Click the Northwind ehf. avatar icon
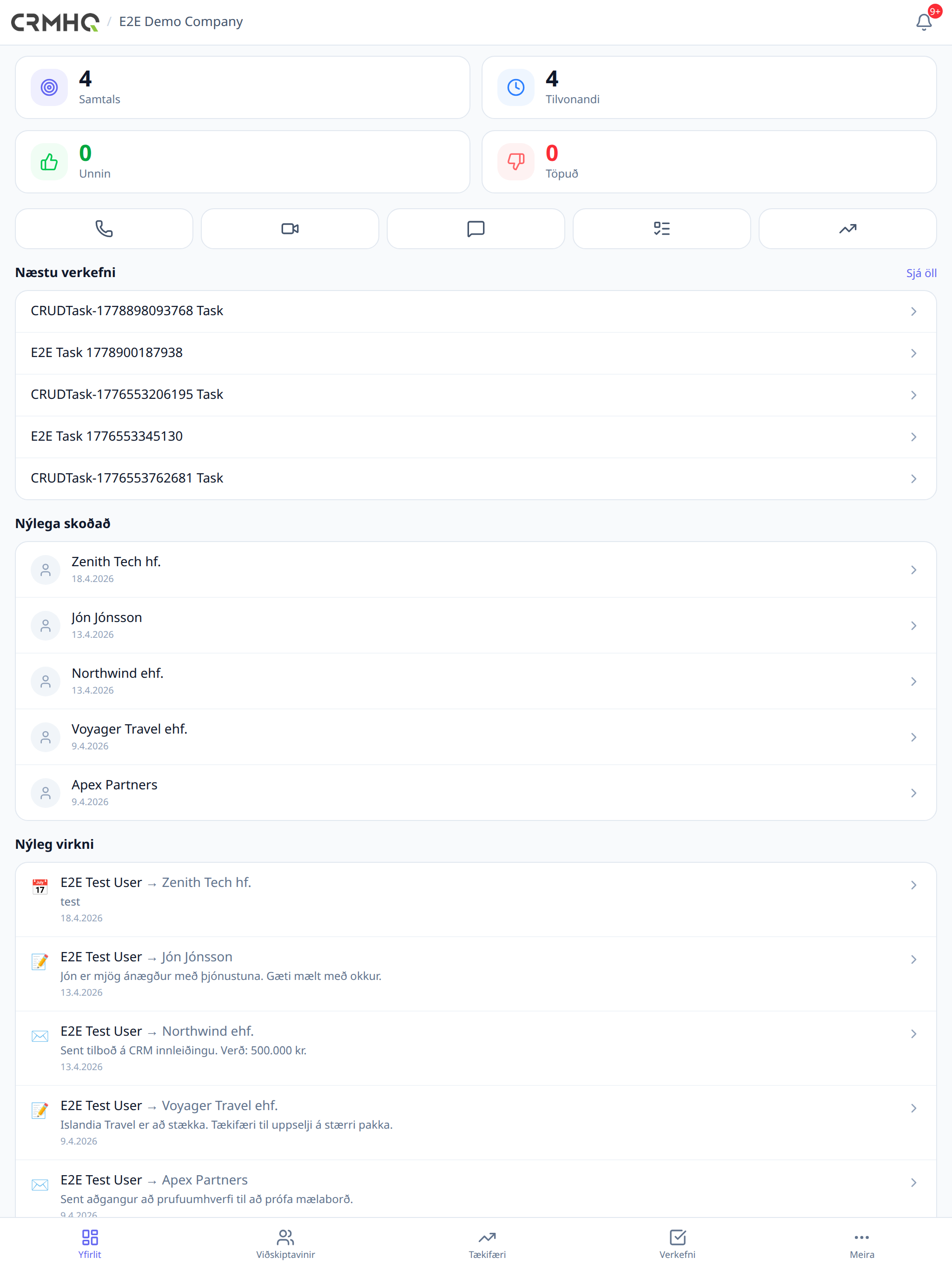Viewport: 952px width, 1270px height. coord(46,681)
